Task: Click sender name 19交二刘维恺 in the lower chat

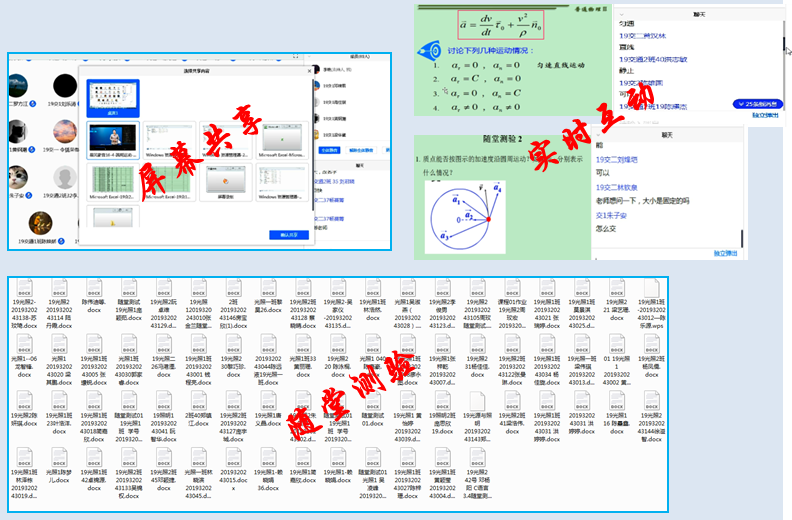Action: 619,159
